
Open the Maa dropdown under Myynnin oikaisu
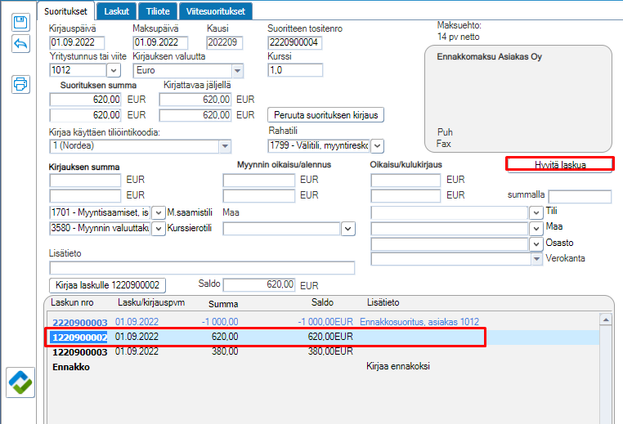click(348, 228)
